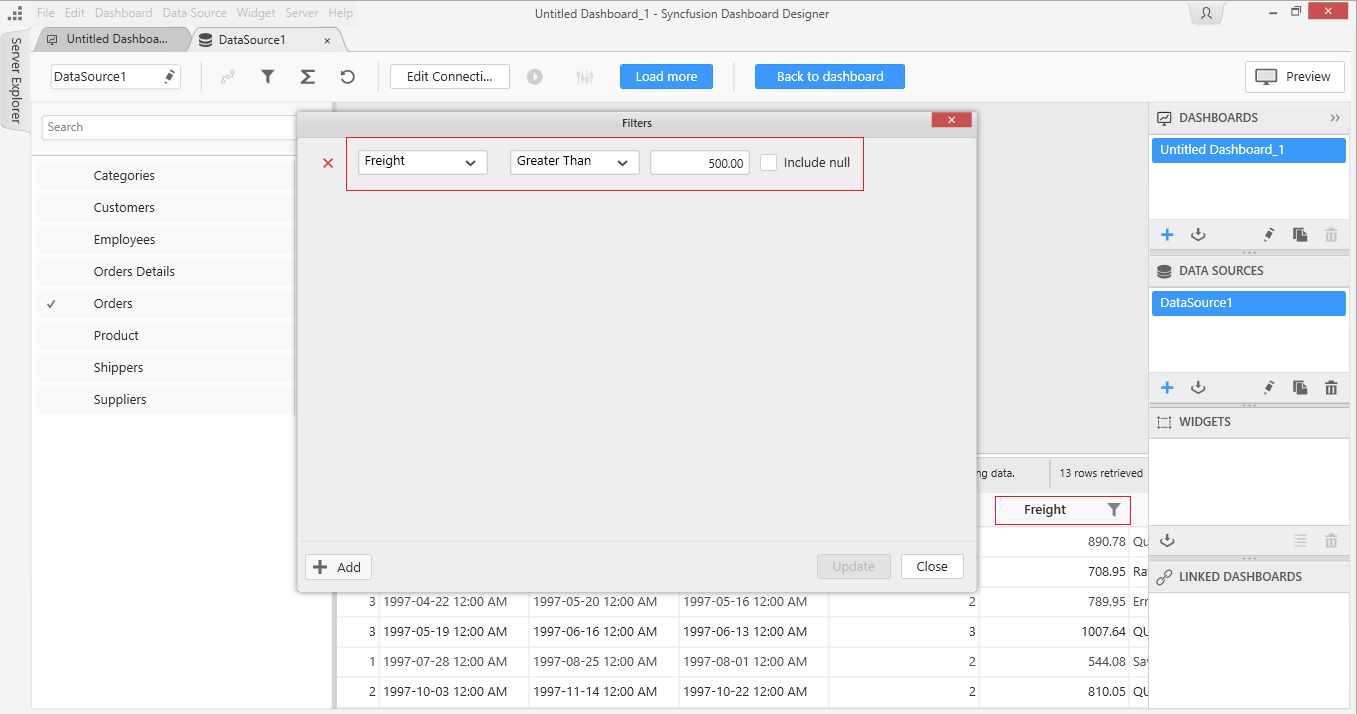
Task: Click the sigma expression icon in toolbar
Action: coord(308,77)
